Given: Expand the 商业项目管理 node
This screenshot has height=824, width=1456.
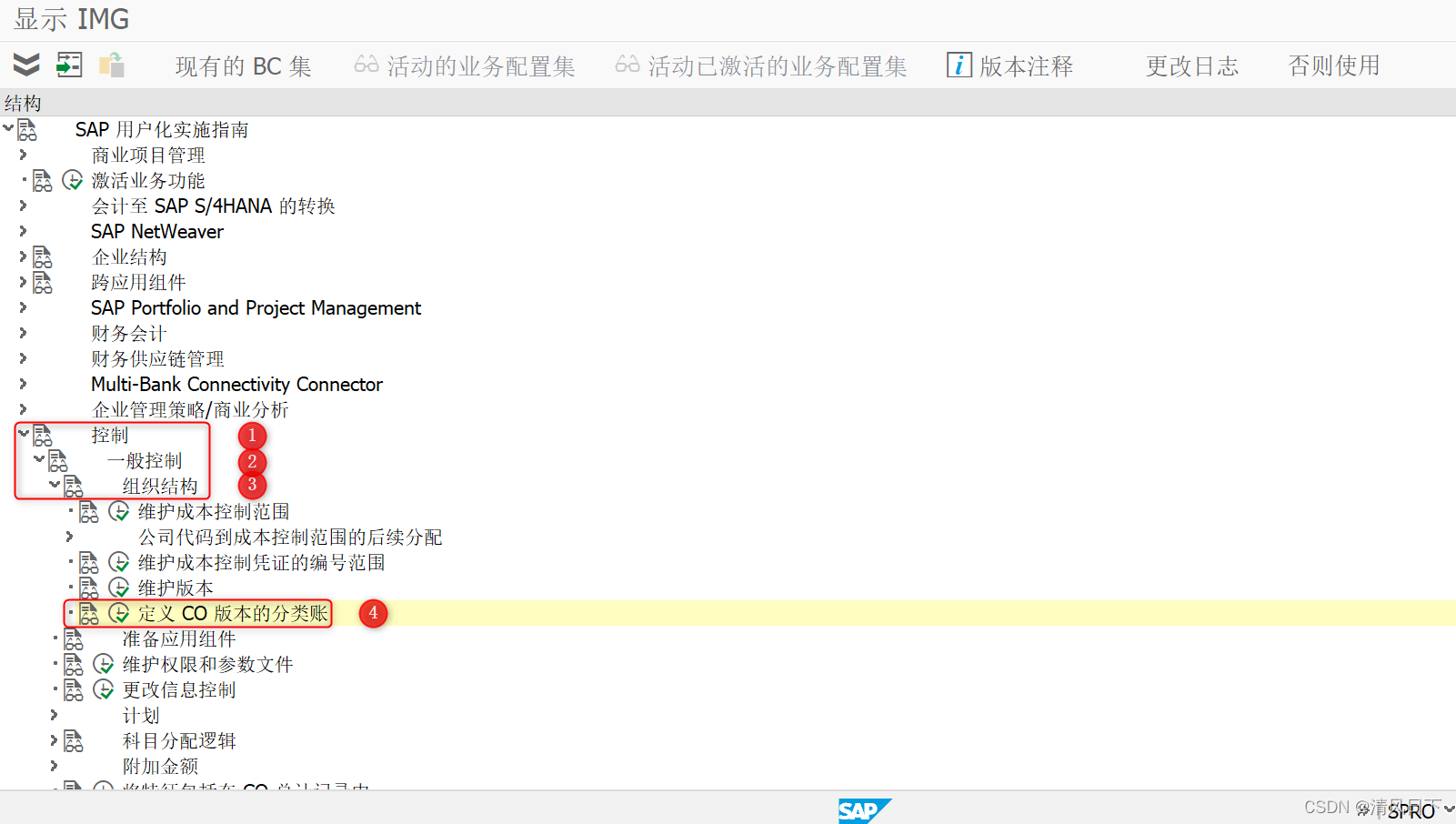Looking at the screenshot, I should 24,155.
